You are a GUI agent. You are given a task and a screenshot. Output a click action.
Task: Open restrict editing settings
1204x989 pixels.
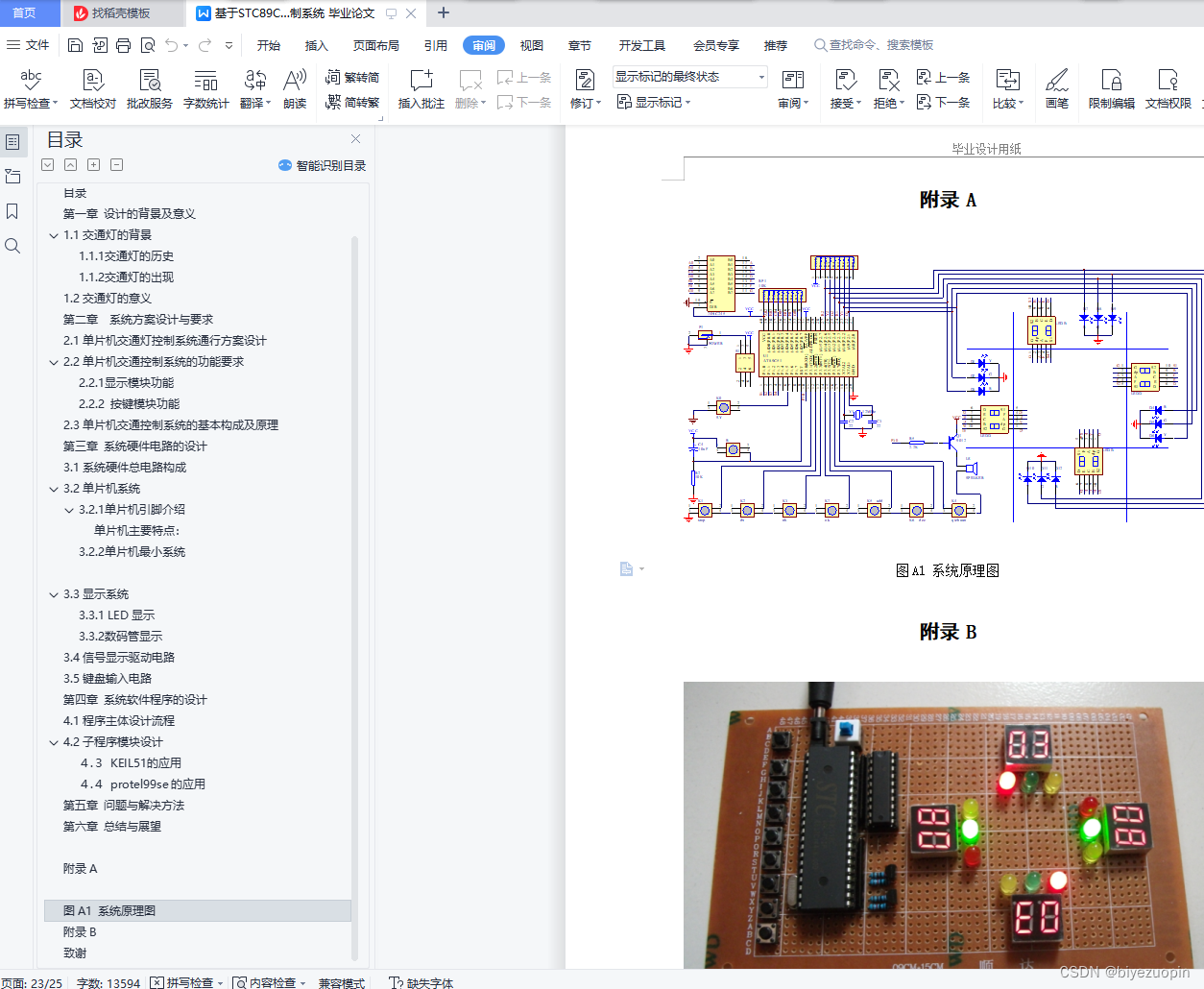coord(1112,88)
